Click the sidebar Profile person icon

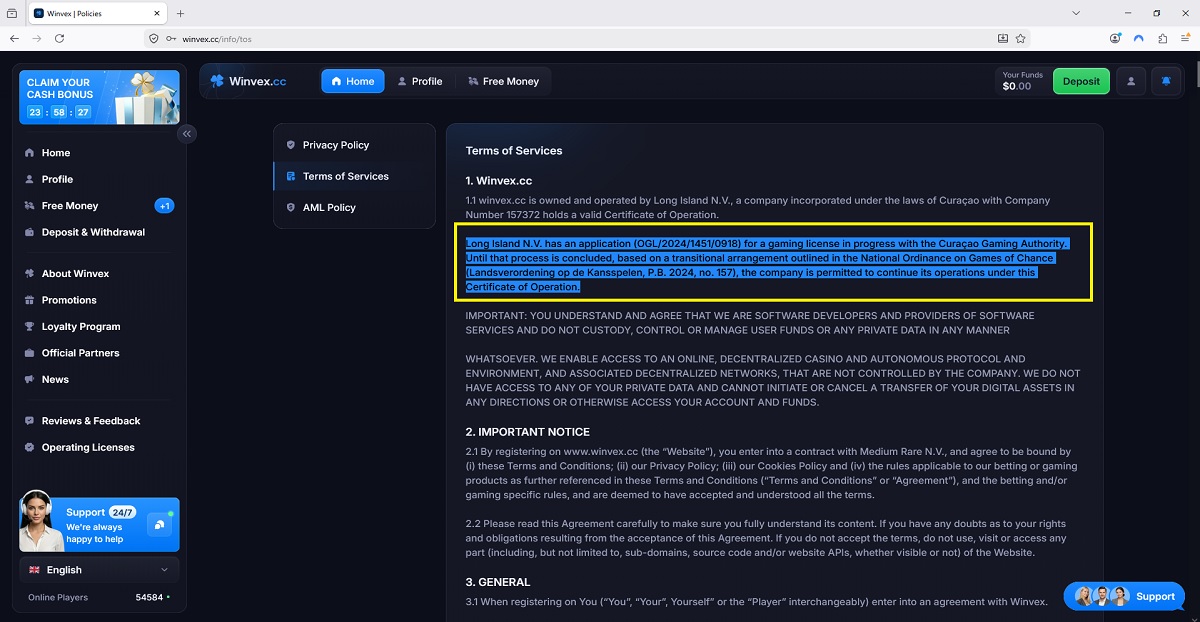(30, 179)
